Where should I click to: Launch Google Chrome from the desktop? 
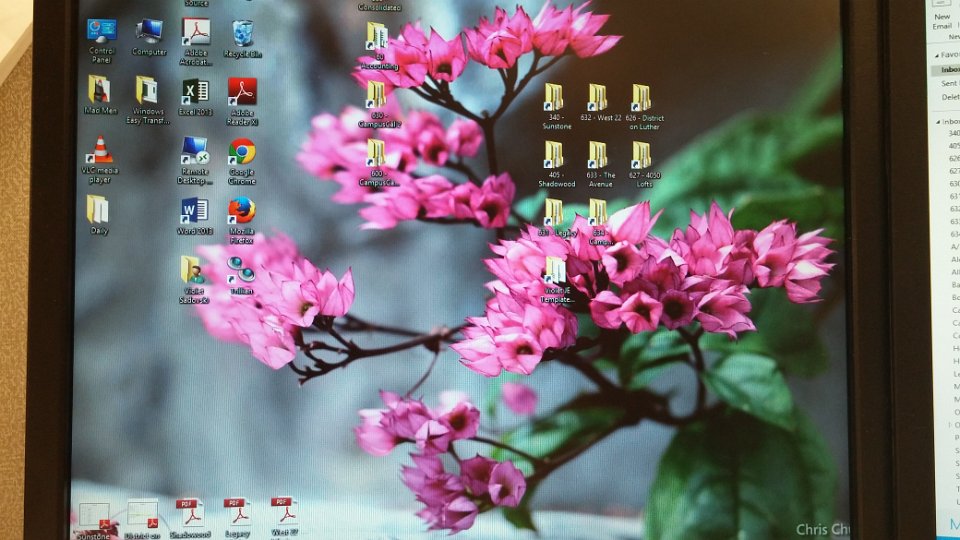pos(242,152)
